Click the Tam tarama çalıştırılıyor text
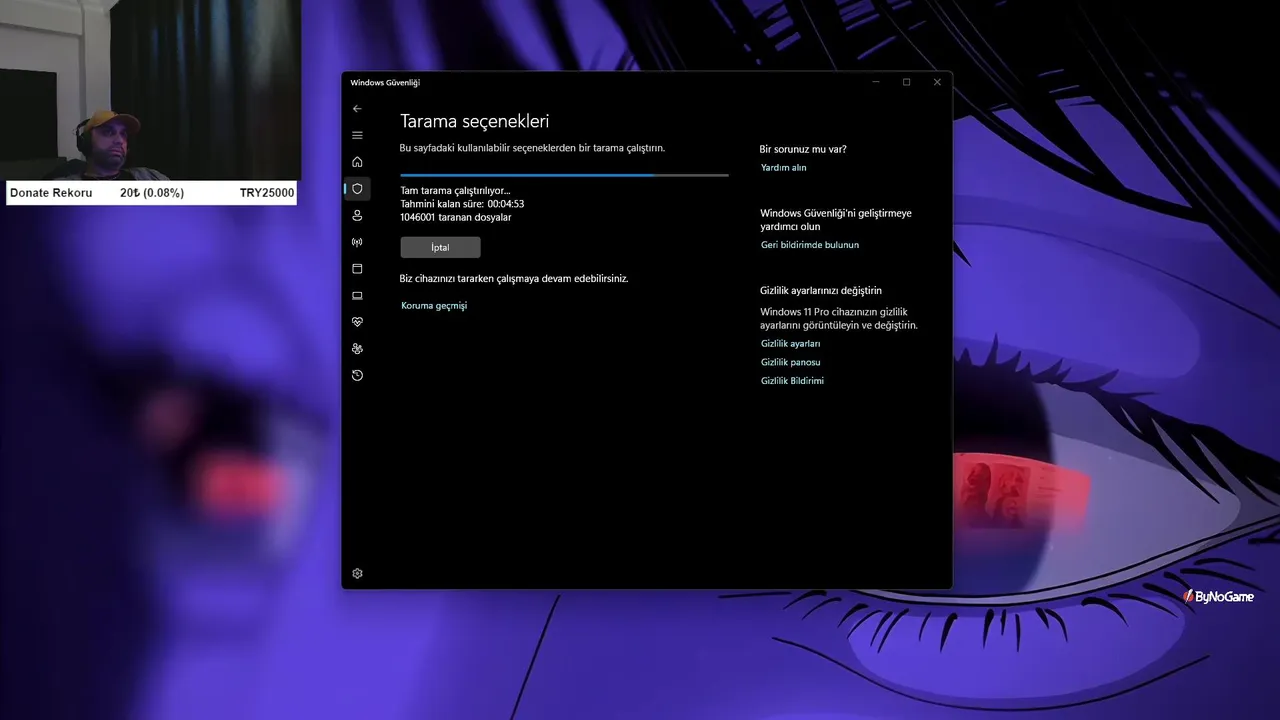 click(x=455, y=190)
